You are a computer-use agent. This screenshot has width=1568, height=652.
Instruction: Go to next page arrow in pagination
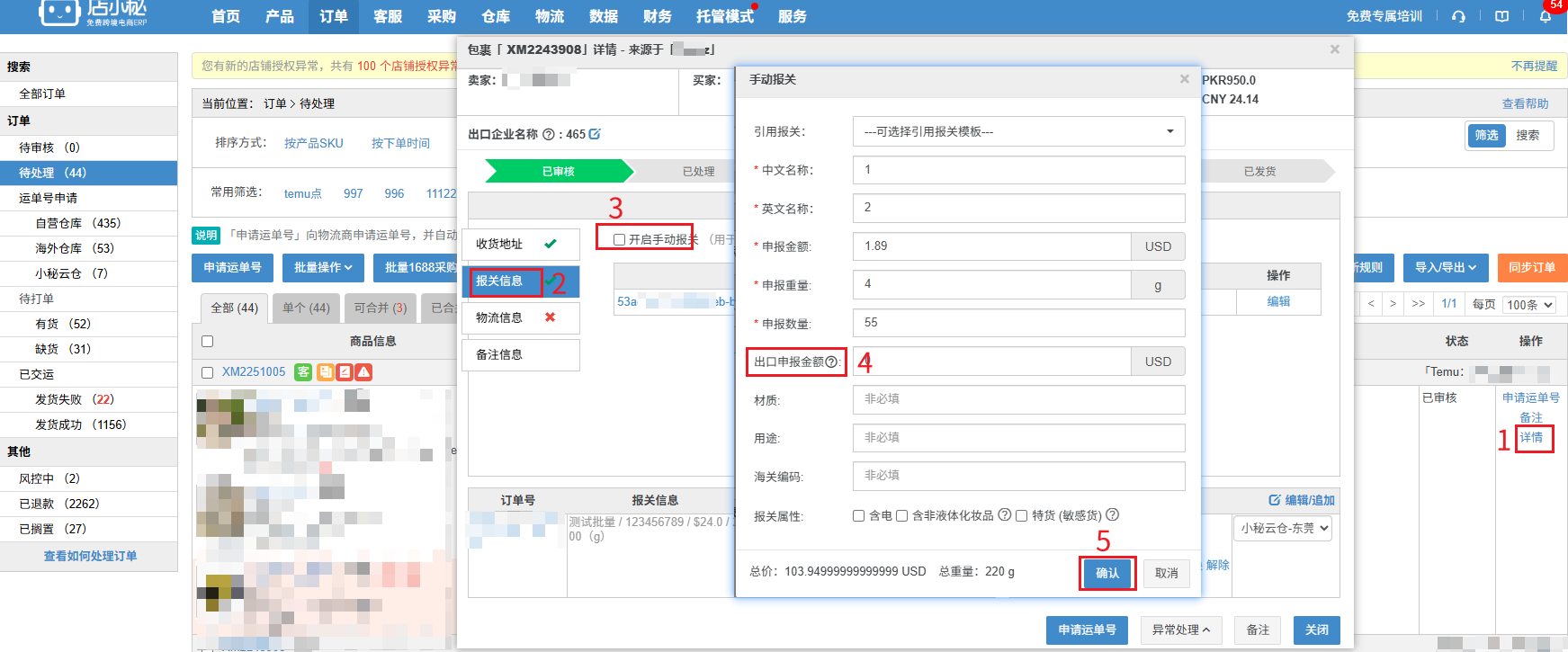1393,304
